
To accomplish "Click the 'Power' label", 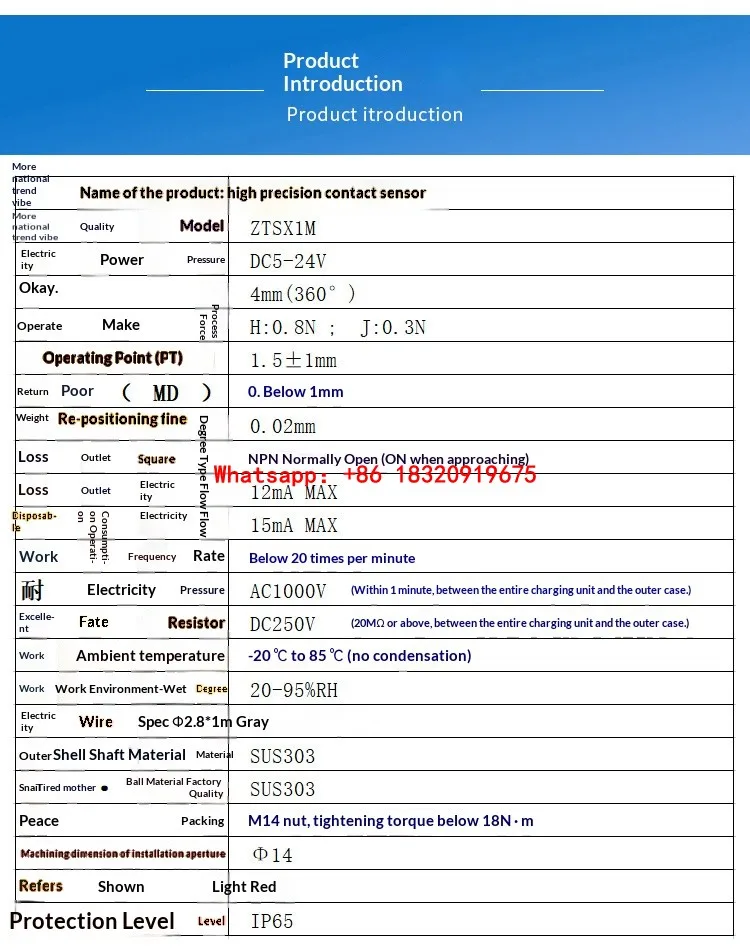I will tap(122, 260).
